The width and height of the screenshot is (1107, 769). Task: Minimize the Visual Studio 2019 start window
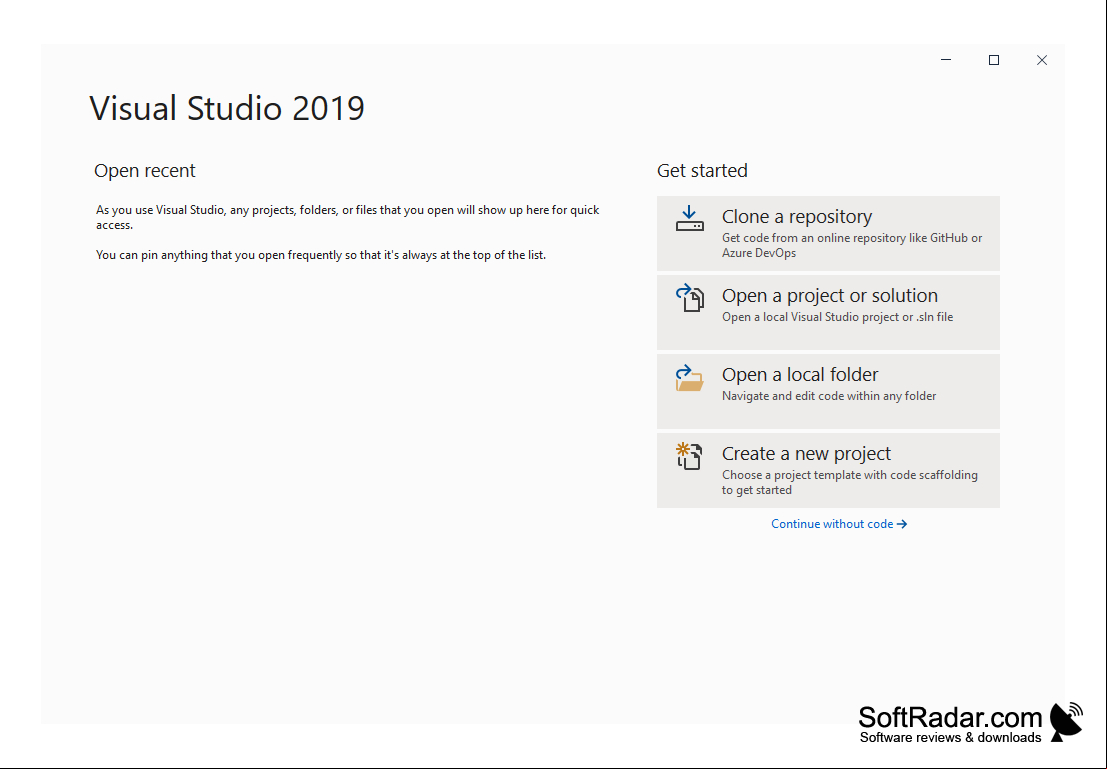(x=946, y=60)
